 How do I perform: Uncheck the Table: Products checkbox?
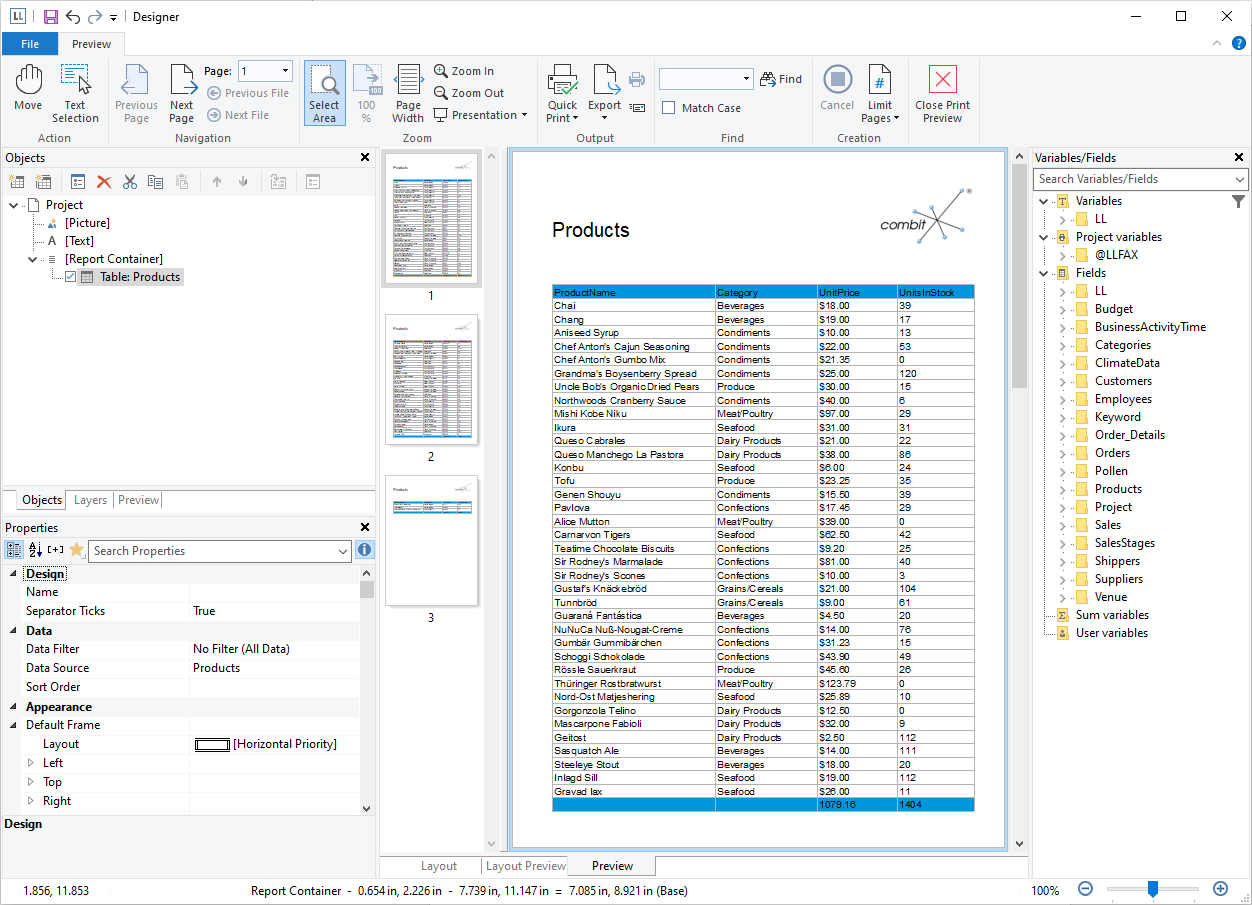click(71, 277)
